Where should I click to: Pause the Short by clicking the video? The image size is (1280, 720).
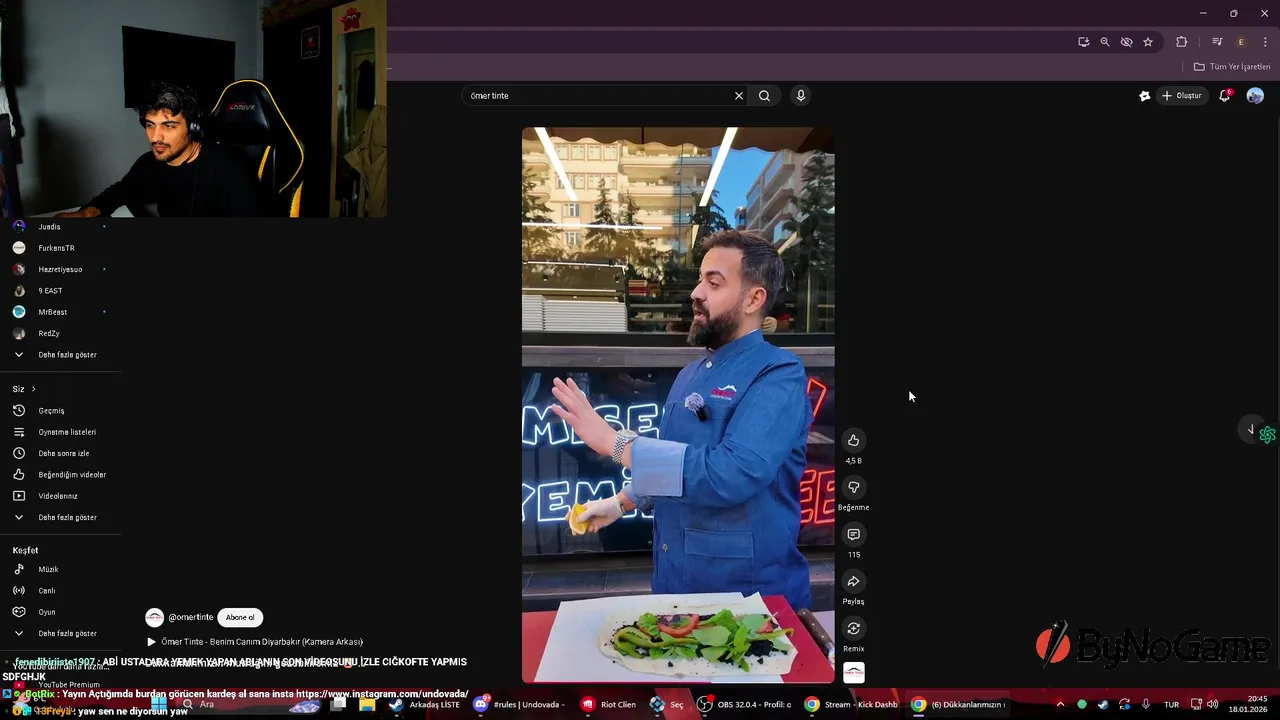point(678,405)
